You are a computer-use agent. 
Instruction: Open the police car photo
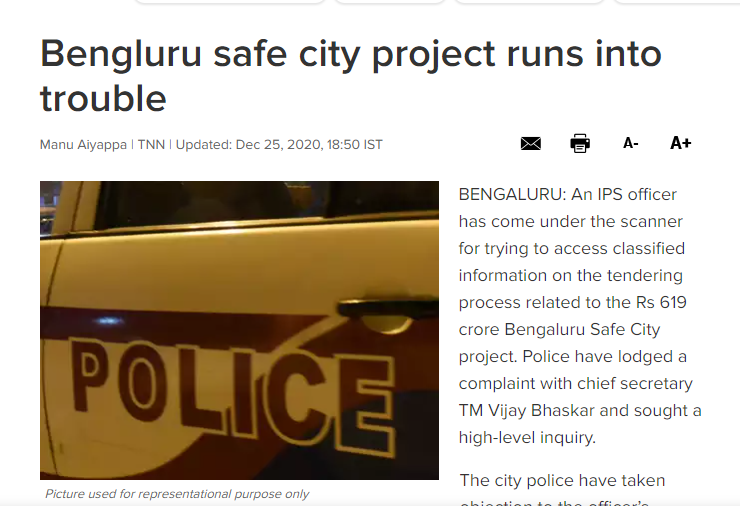coord(239,330)
